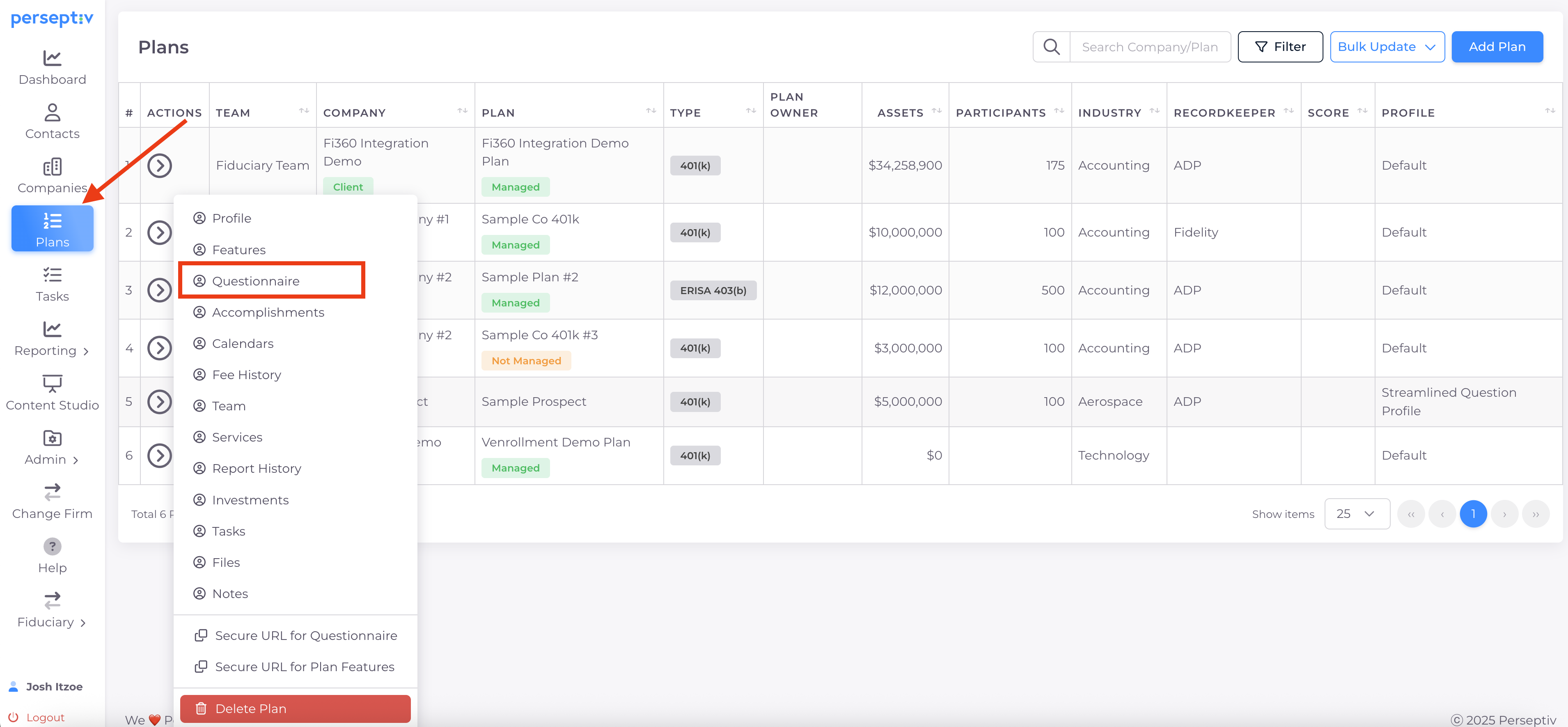Open Companies from the sidebar
Image resolution: width=1568 pixels, height=727 pixels.
click(x=53, y=176)
